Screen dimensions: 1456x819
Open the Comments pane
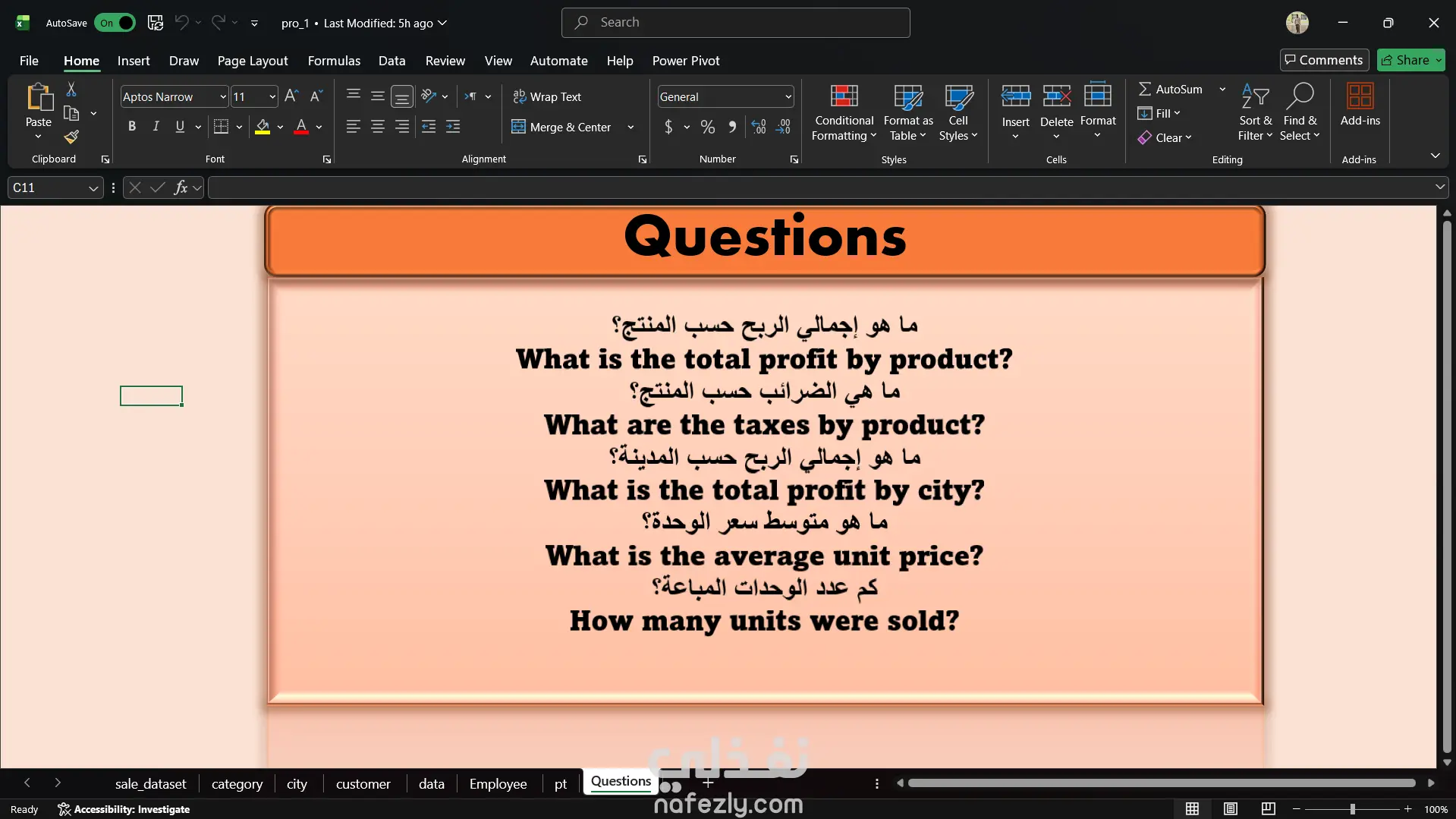(1324, 60)
